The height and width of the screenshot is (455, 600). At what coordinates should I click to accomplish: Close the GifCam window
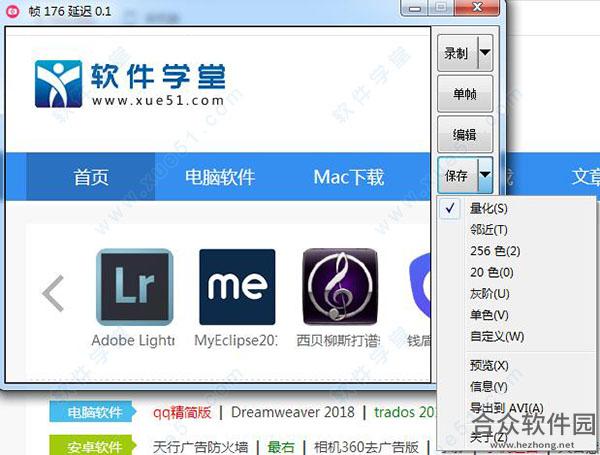[477, 8]
